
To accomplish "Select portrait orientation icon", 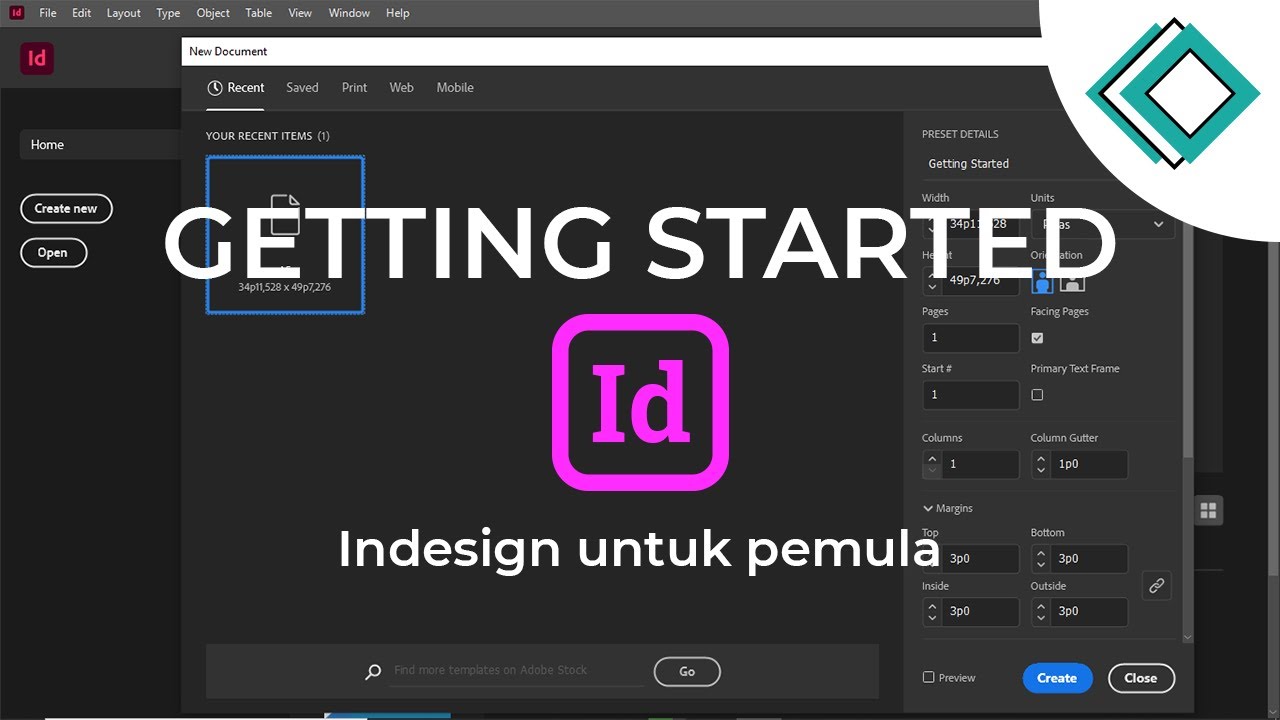I will (x=1043, y=281).
